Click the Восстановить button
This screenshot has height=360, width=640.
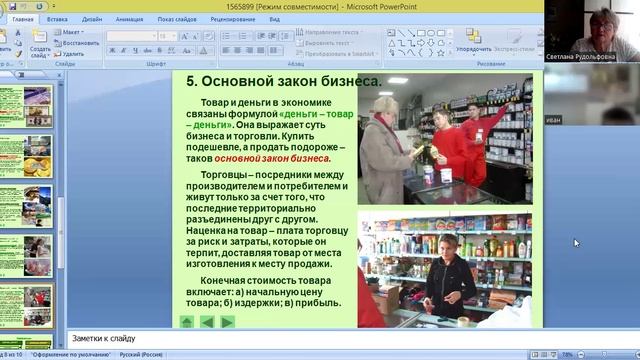[x=77, y=43]
